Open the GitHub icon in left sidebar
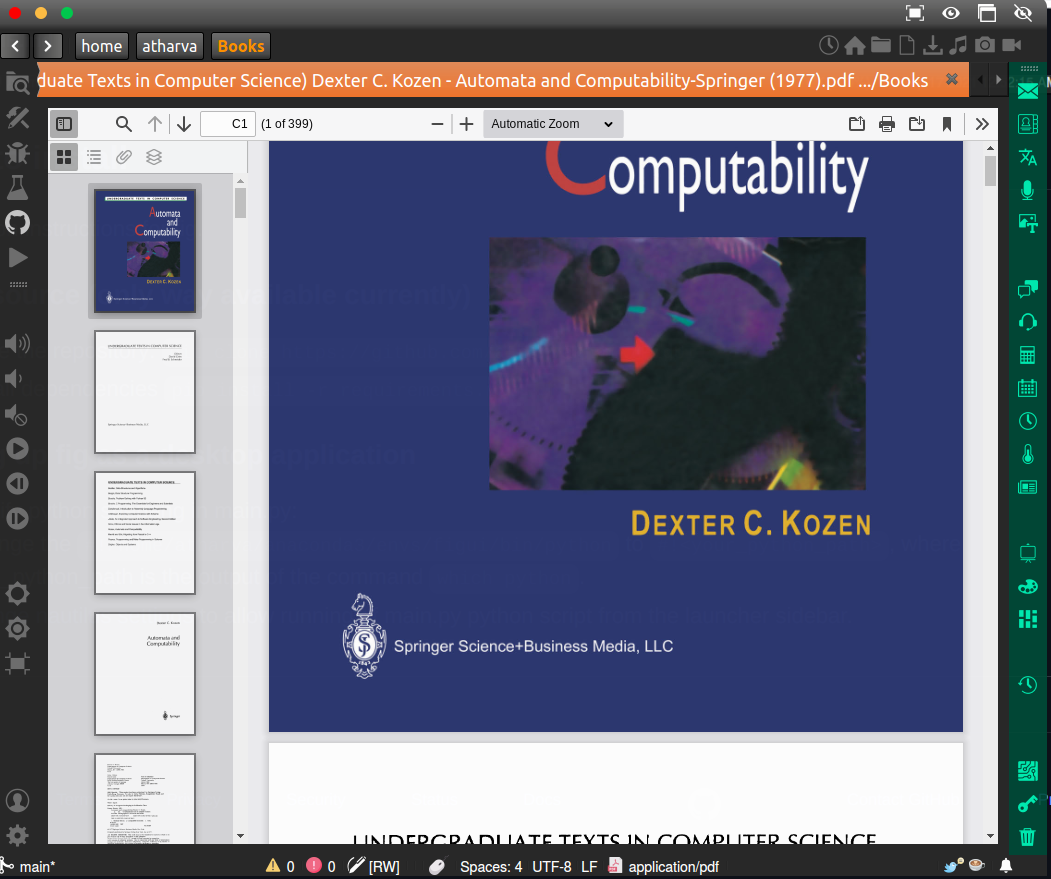Screen dimensions: 1051x879 point(17,223)
